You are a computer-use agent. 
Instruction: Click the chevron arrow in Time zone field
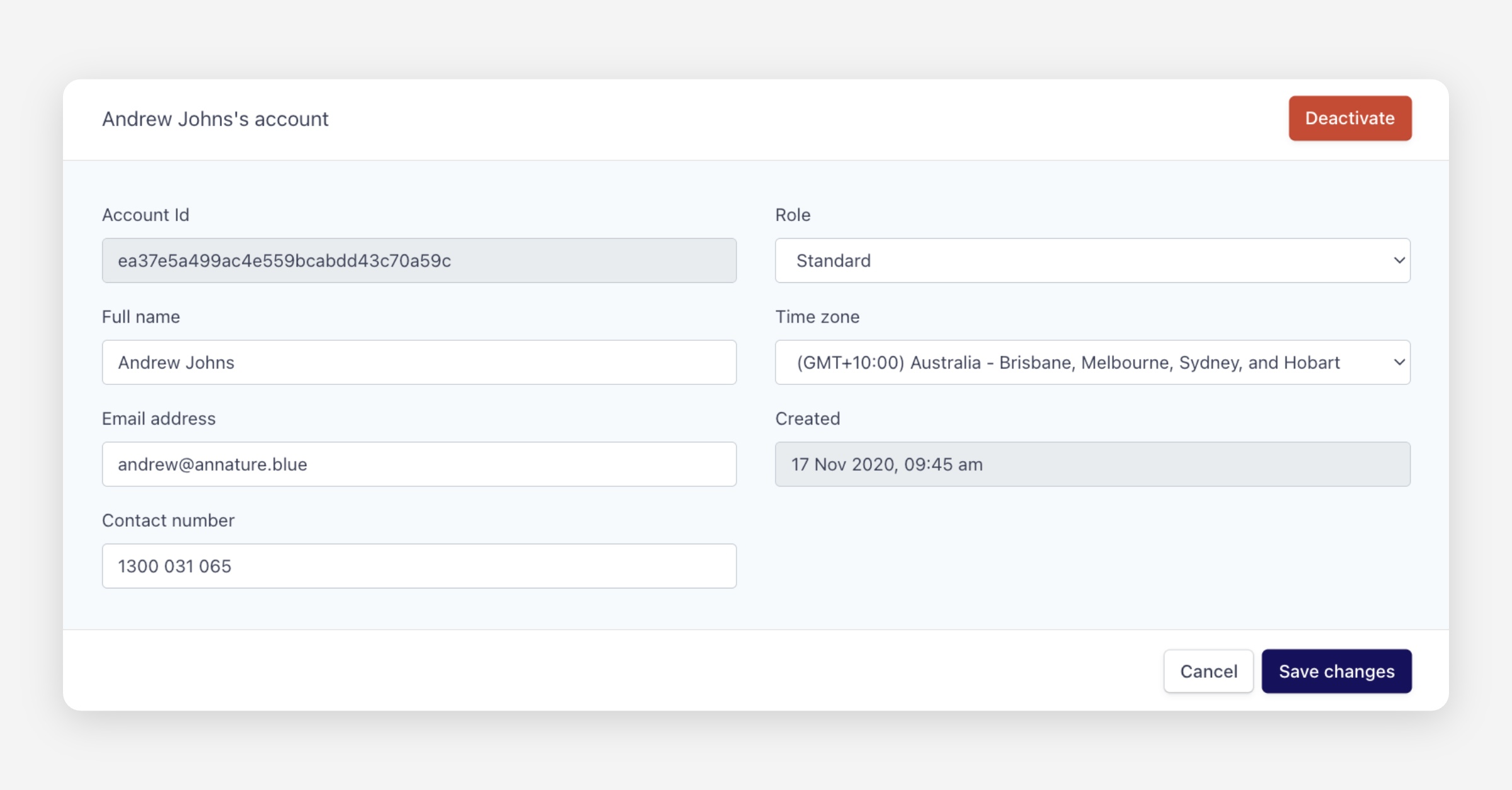1399,362
